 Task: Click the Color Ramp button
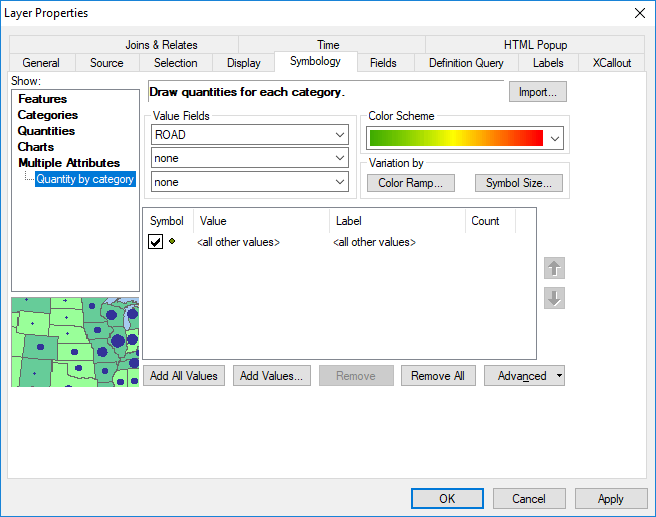tap(410, 183)
